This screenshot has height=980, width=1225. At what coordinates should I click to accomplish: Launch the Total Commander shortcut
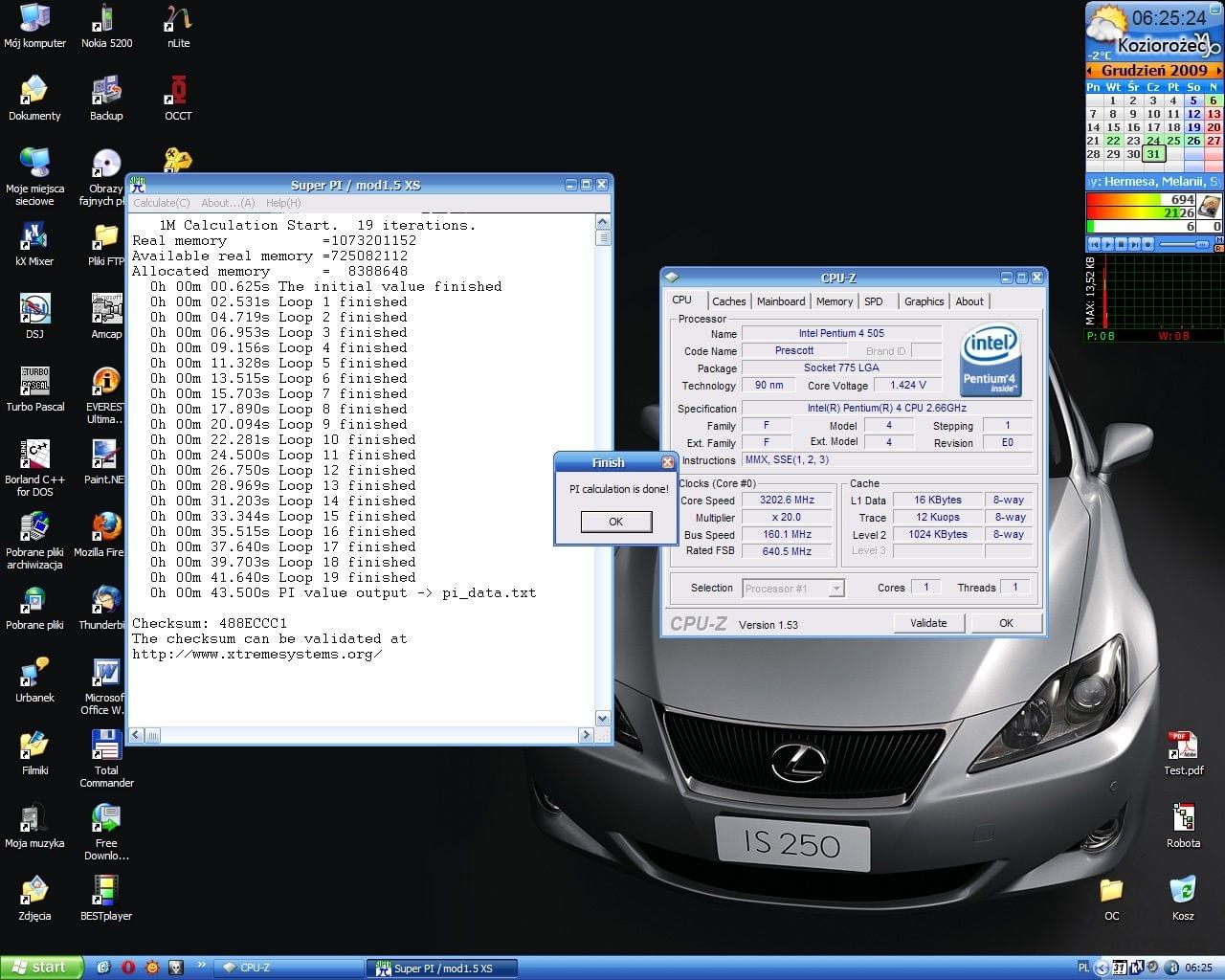point(106,760)
